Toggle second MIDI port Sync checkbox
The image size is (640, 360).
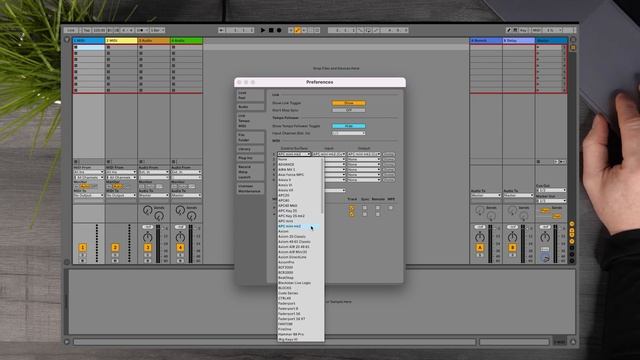[x=365, y=214]
